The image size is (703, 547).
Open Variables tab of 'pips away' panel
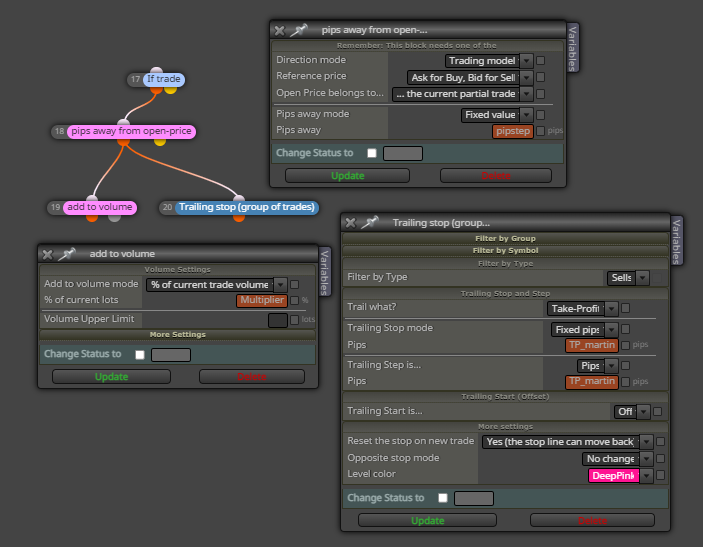click(x=573, y=48)
